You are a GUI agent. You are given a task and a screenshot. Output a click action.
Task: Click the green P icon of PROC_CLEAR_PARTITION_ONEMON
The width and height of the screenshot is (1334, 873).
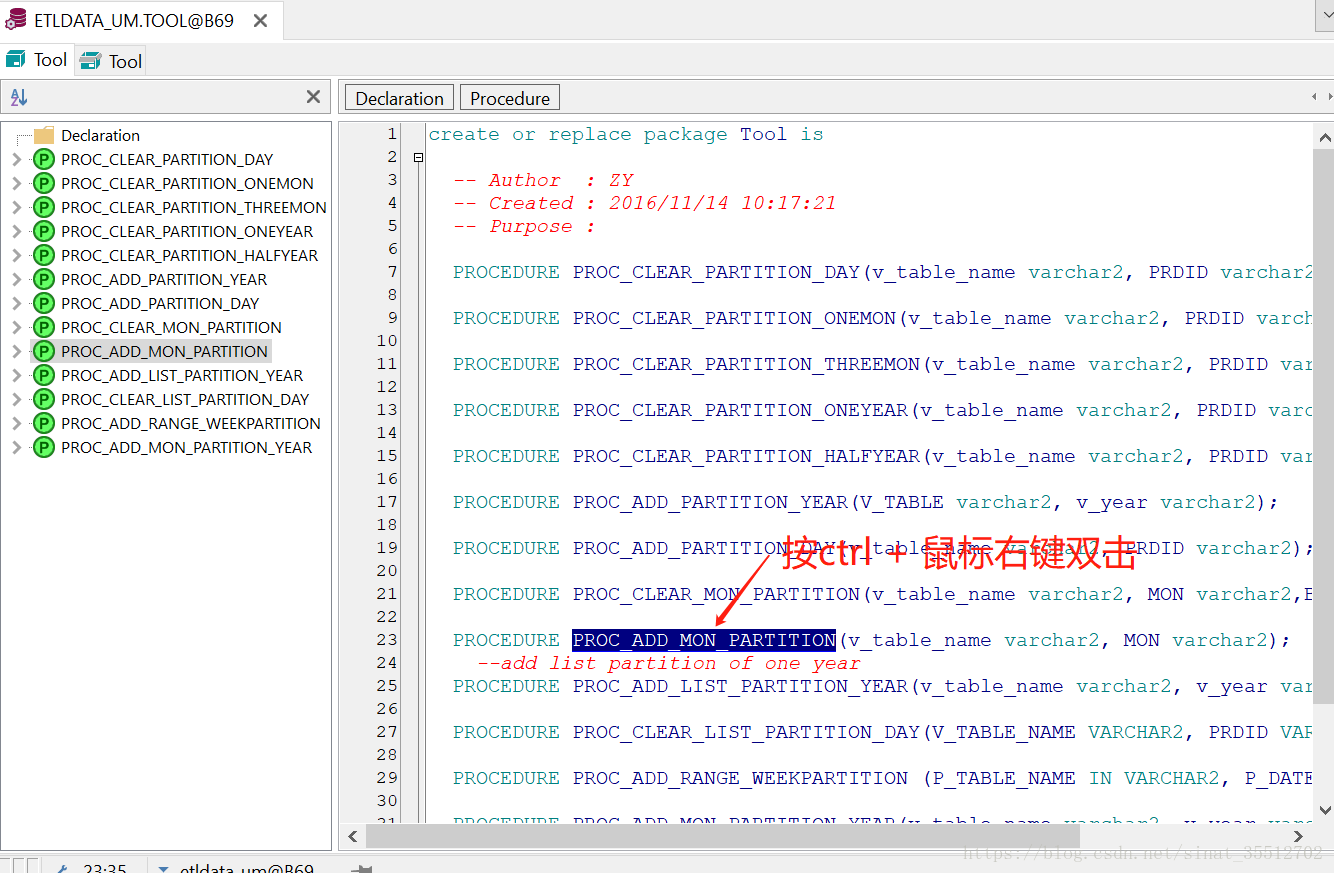[x=43, y=183]
